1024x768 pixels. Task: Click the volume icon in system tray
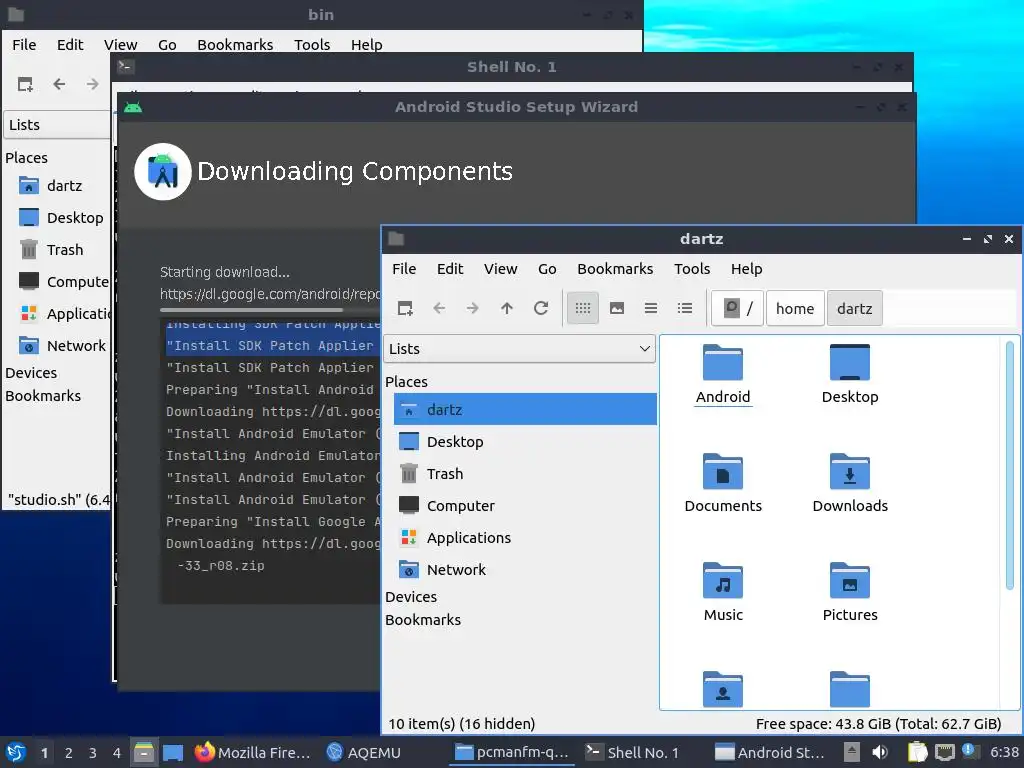click(880, 752)
